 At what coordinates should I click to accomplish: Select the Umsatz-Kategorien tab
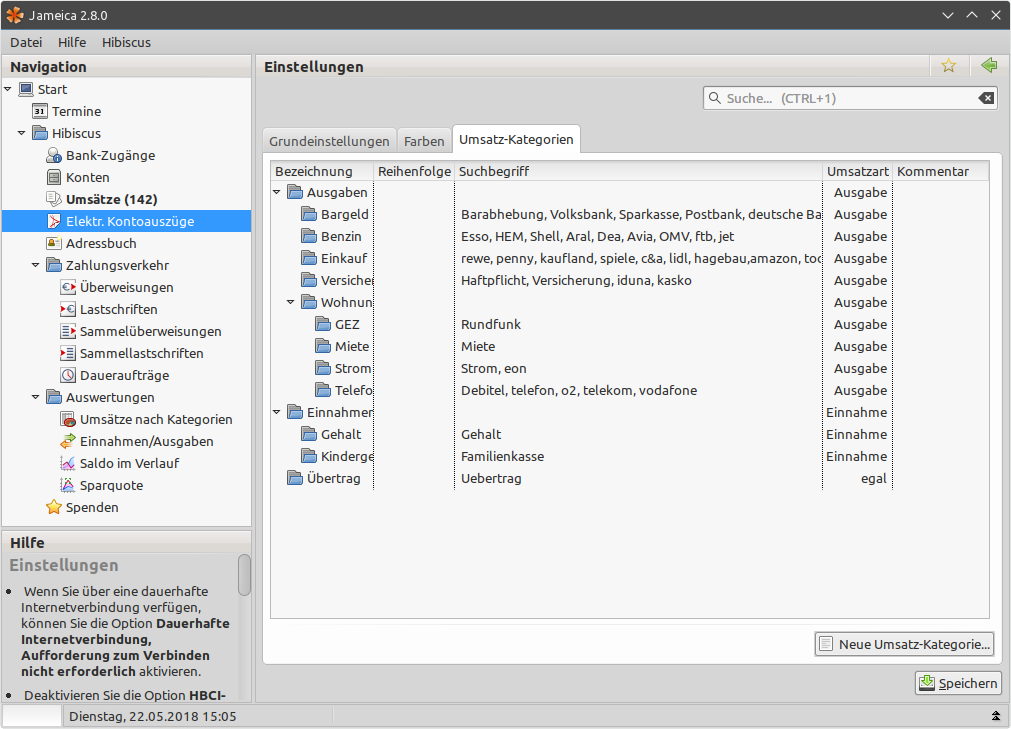pos(516,139)
